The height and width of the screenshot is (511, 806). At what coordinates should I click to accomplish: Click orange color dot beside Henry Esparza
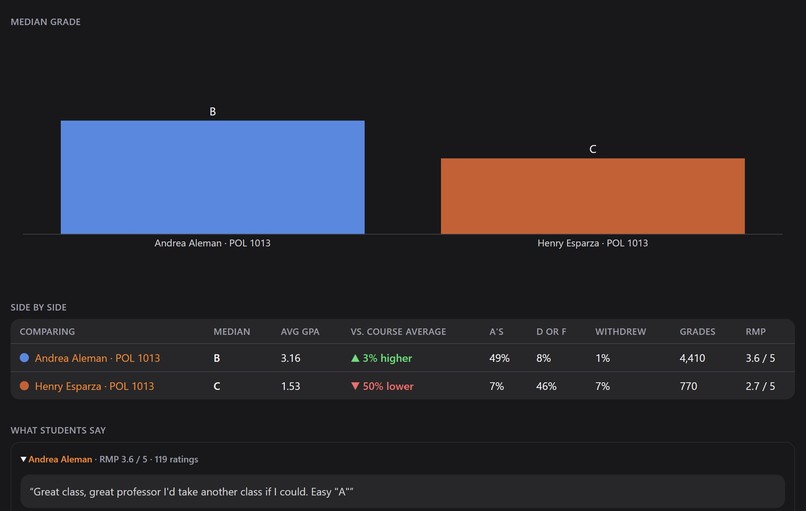point(24,386)
